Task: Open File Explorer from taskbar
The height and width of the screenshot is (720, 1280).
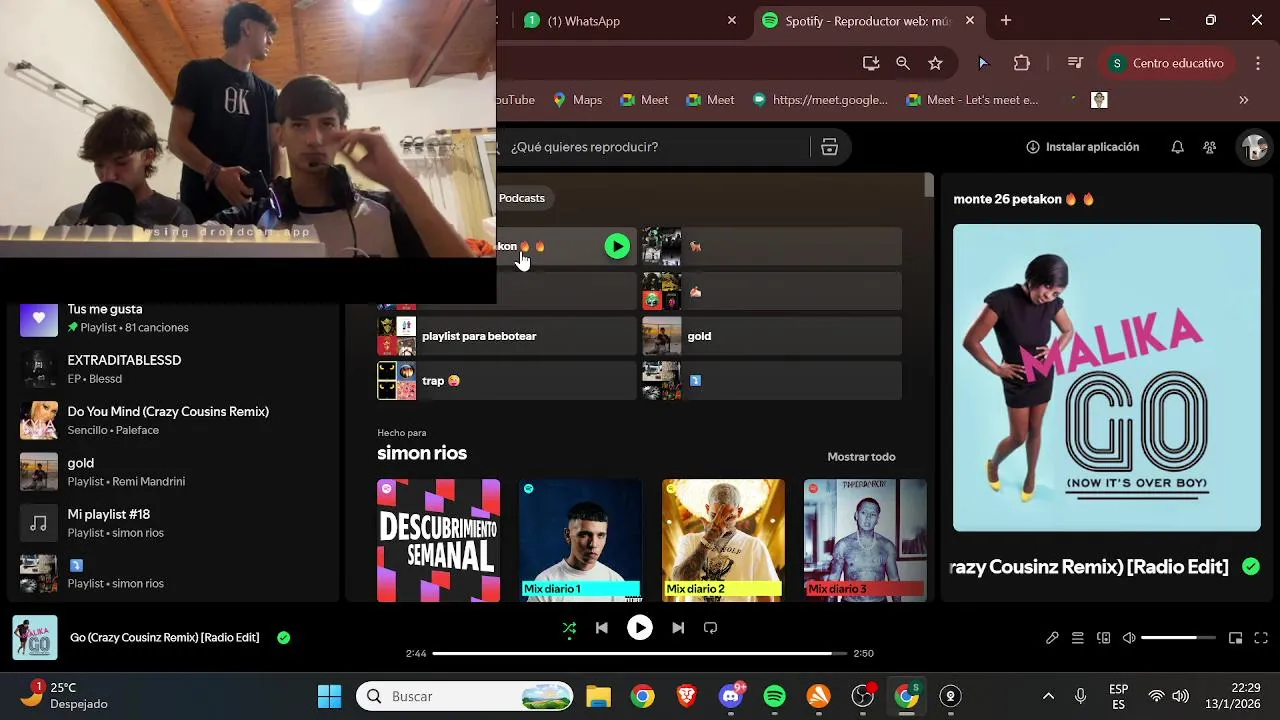Action: tap(598, 696)
